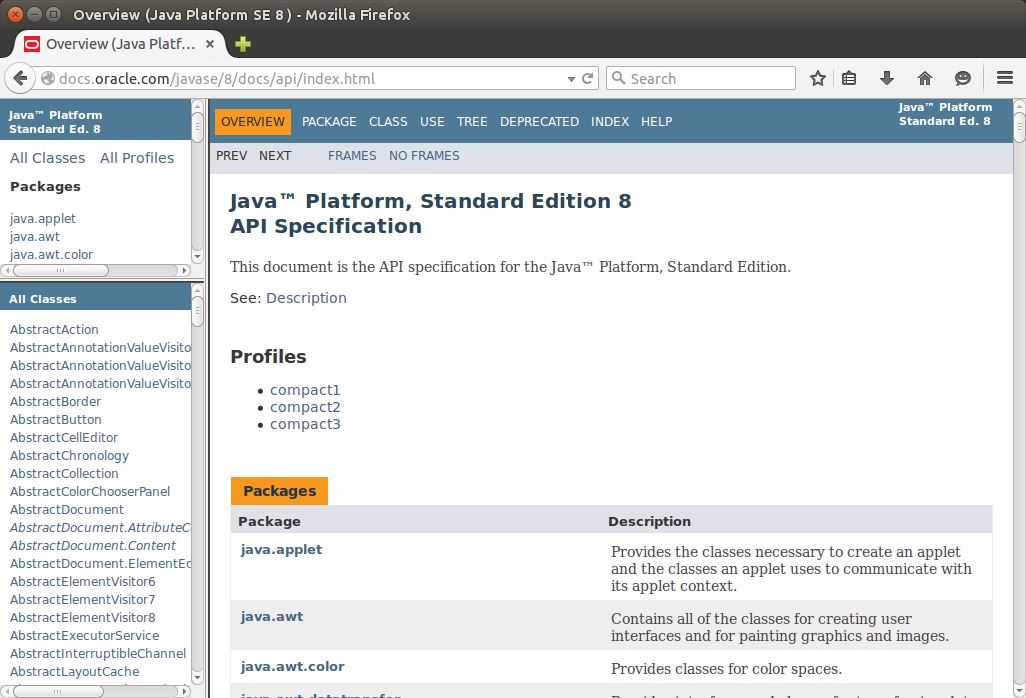Open the Downloads arrow icon

click(886, 78)
